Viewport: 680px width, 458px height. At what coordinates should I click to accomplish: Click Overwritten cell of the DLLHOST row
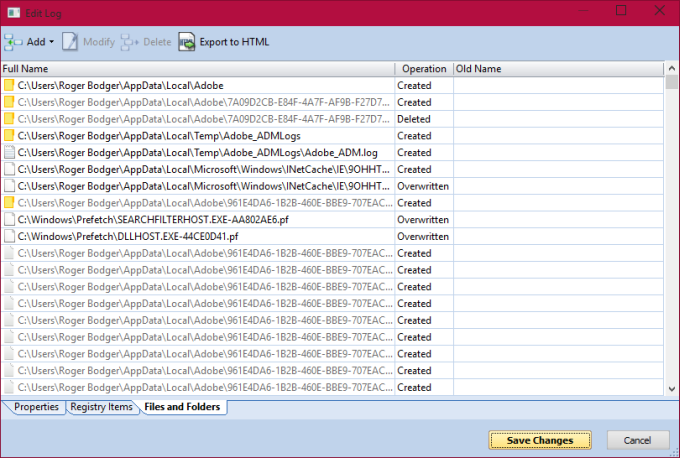coord(423,236)
